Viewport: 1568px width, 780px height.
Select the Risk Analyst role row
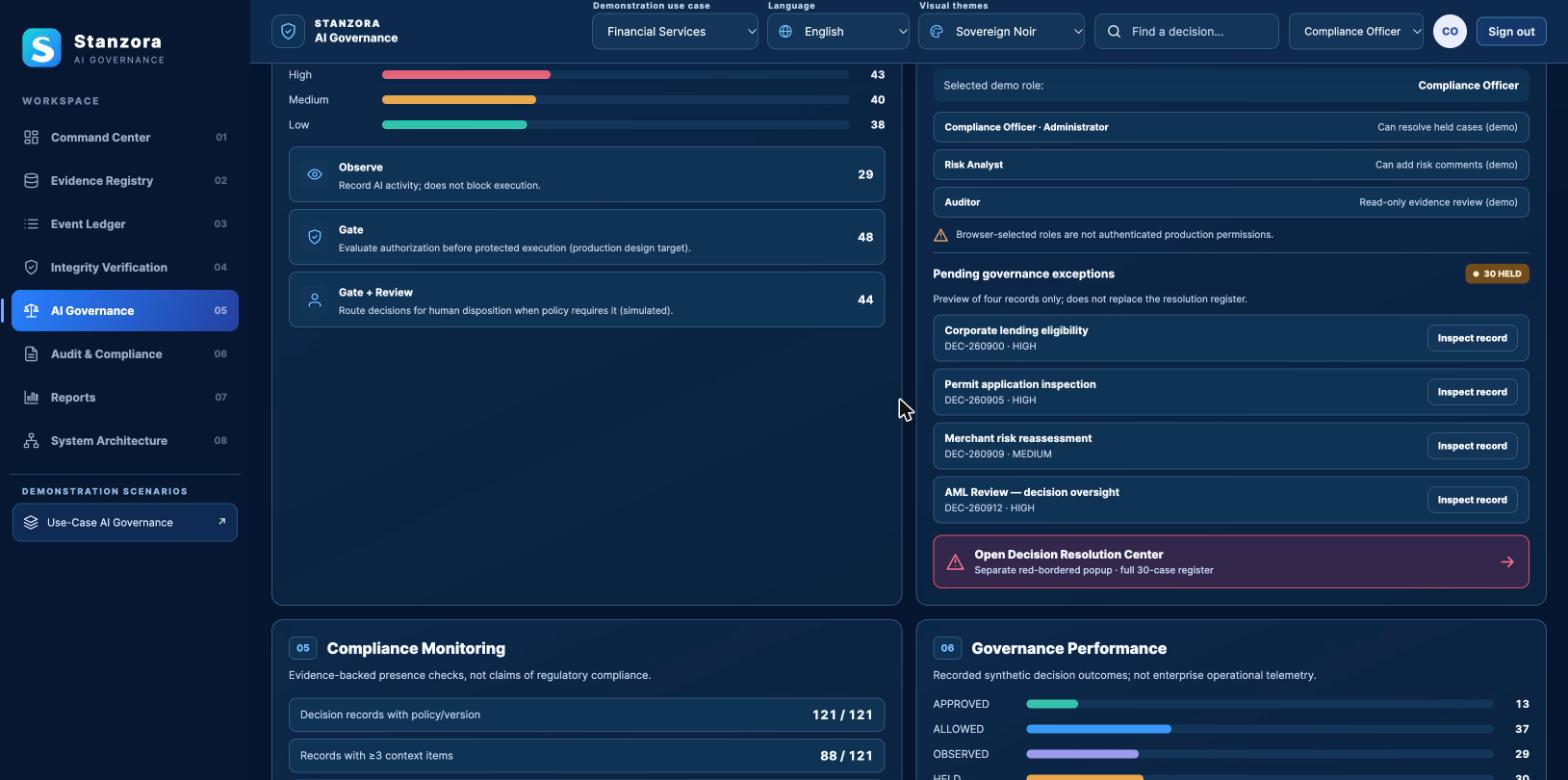[1231, 165]
